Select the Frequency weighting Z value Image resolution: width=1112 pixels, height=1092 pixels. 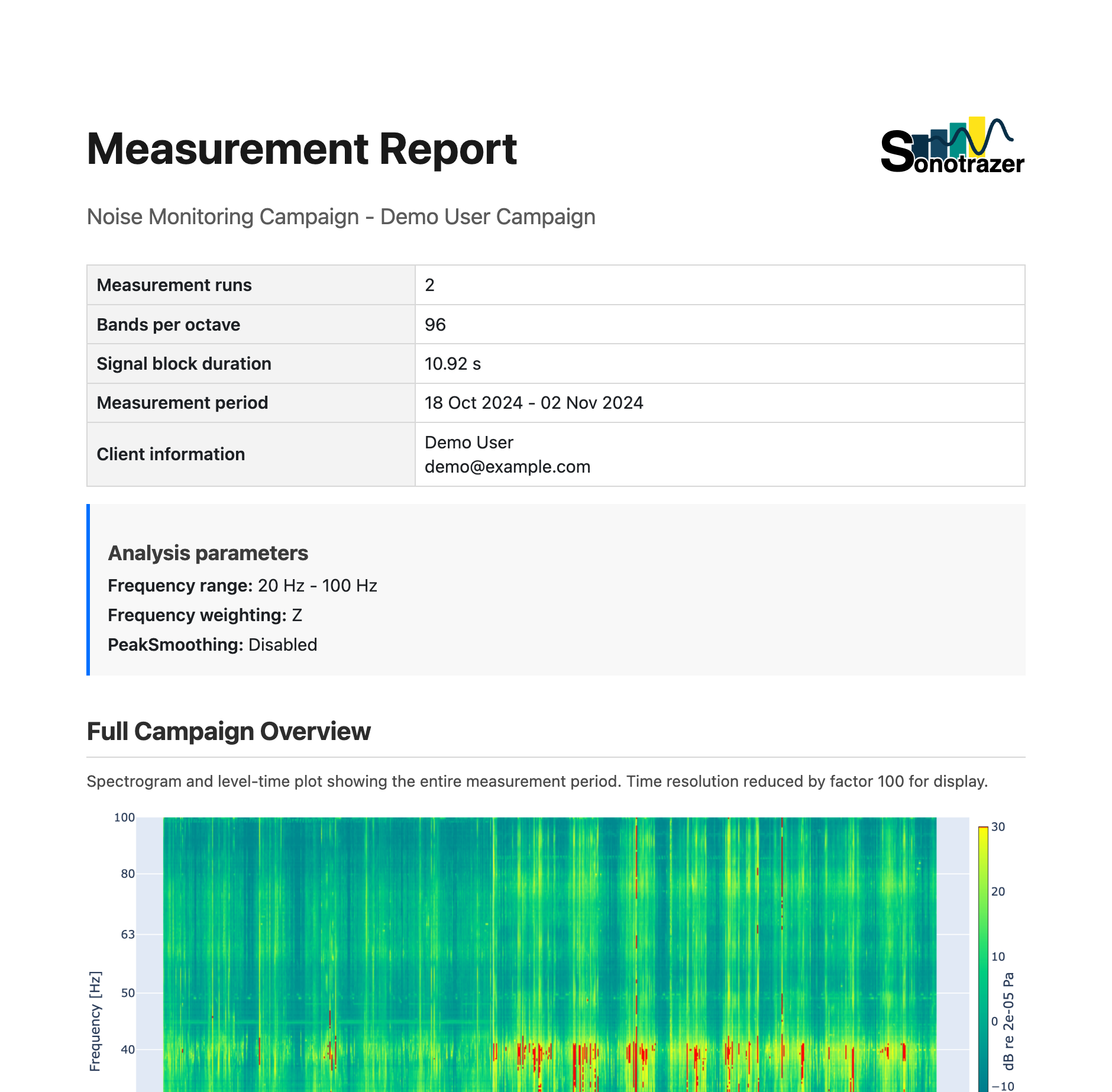pos(298,615)
